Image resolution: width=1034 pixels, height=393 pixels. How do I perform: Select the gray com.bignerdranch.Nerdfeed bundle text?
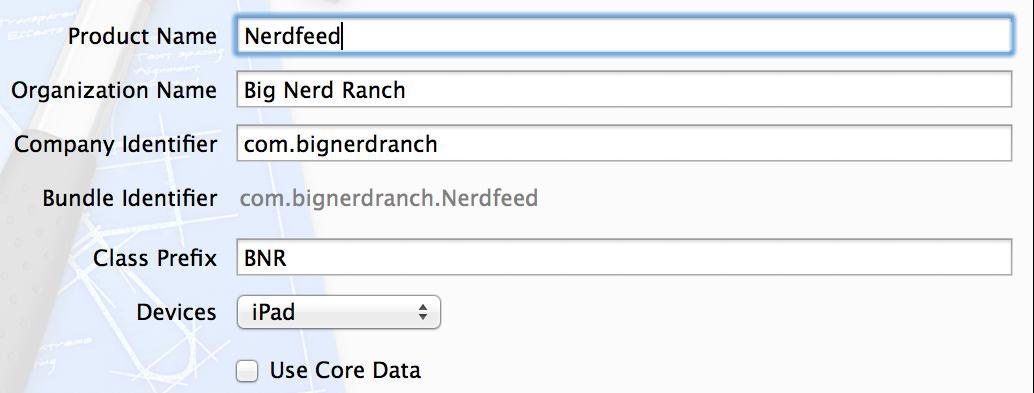click(389, 198)
